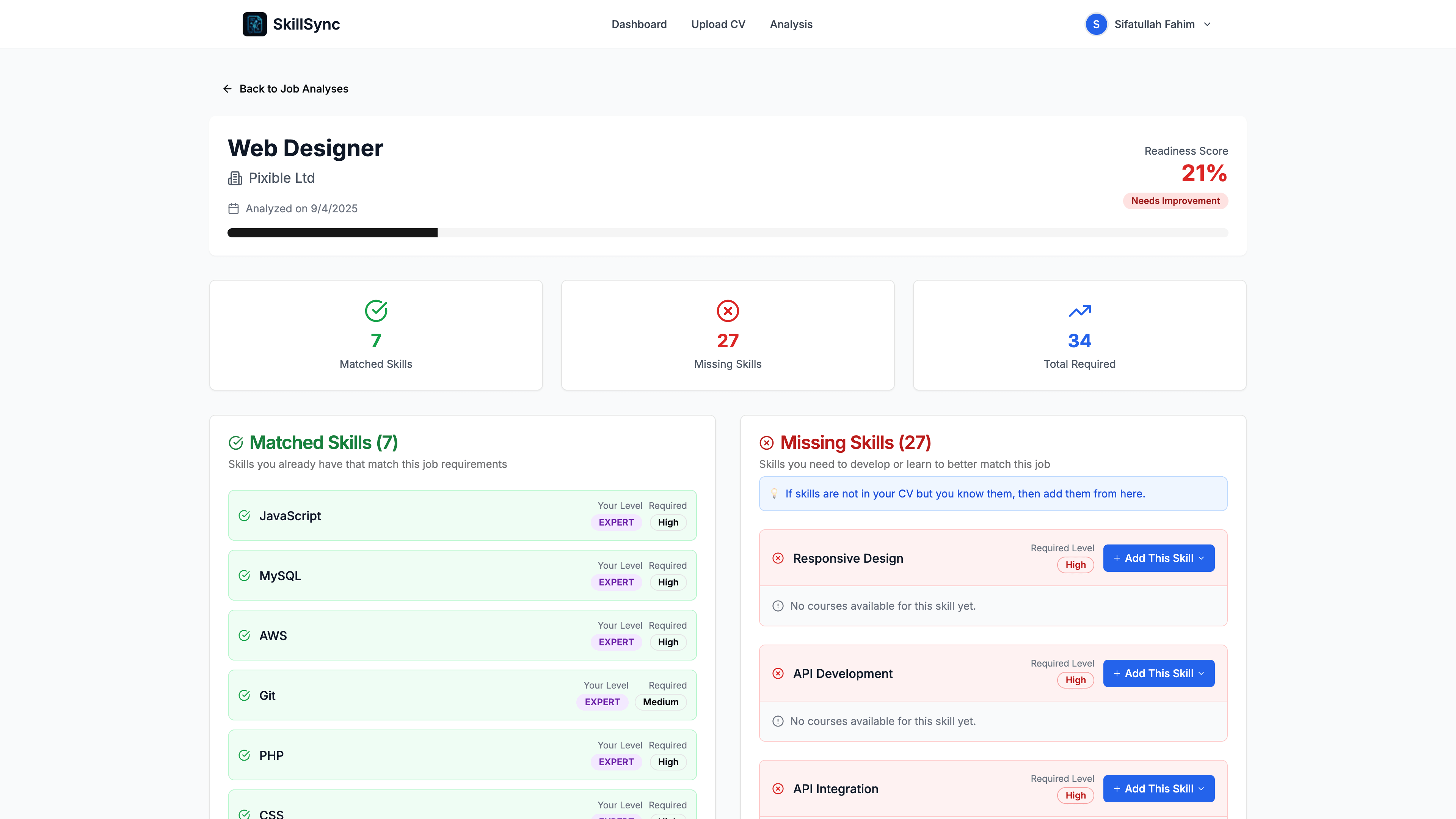Click the red X icon above 27

(x=728, y=310)
